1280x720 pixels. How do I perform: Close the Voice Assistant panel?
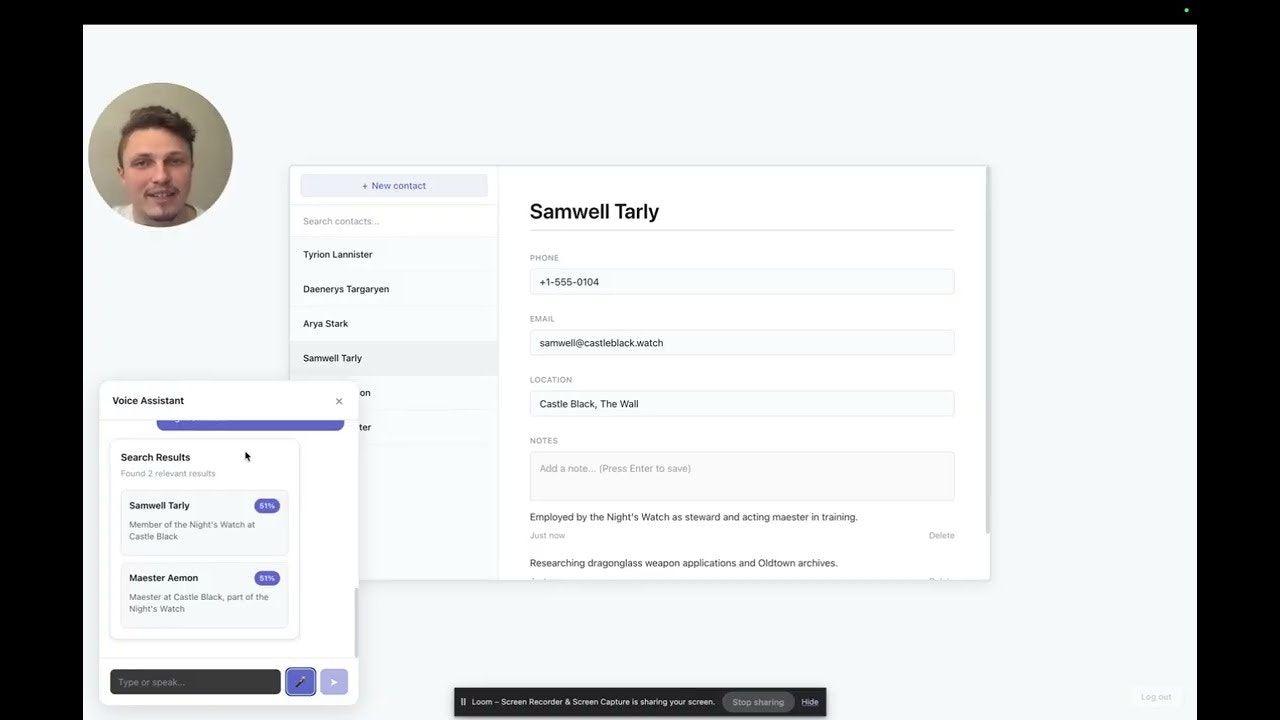pos(339,401)
